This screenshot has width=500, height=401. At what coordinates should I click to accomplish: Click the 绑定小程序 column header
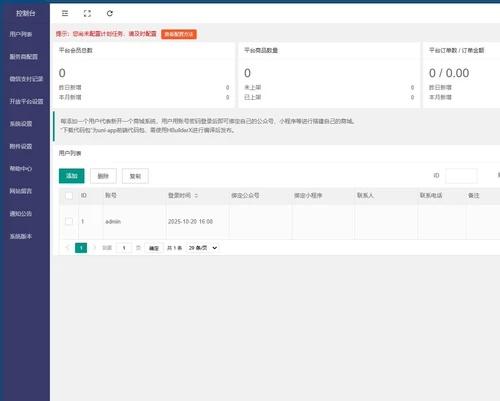[308, 195]
